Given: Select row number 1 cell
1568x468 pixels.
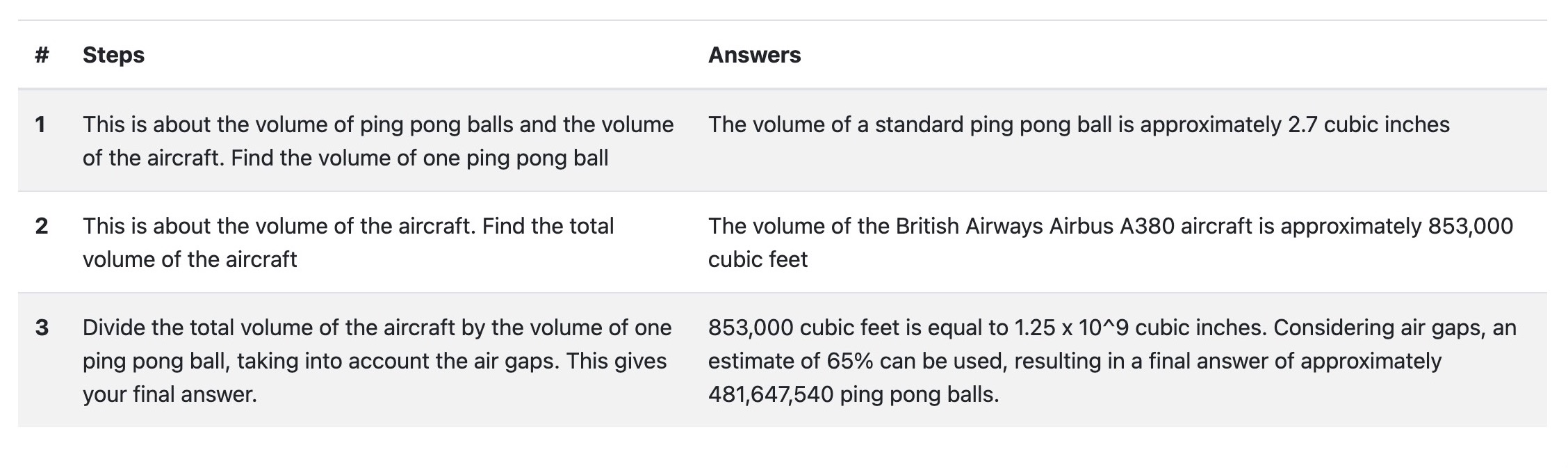Looking at the screenshot, I should [x=40, y=124].
